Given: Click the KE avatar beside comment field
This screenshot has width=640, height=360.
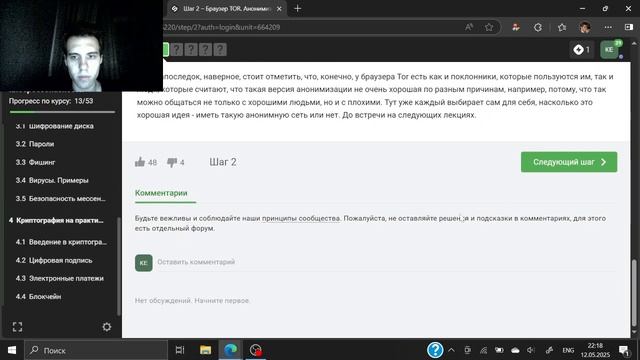Looking at the screenshot, I should tap(144, 263).
